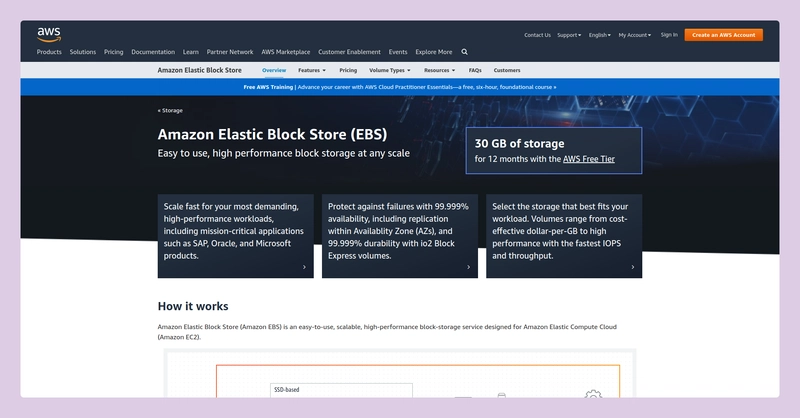Select the Overview tab
This screenshot has height=418, width=800.
[274, 70]
